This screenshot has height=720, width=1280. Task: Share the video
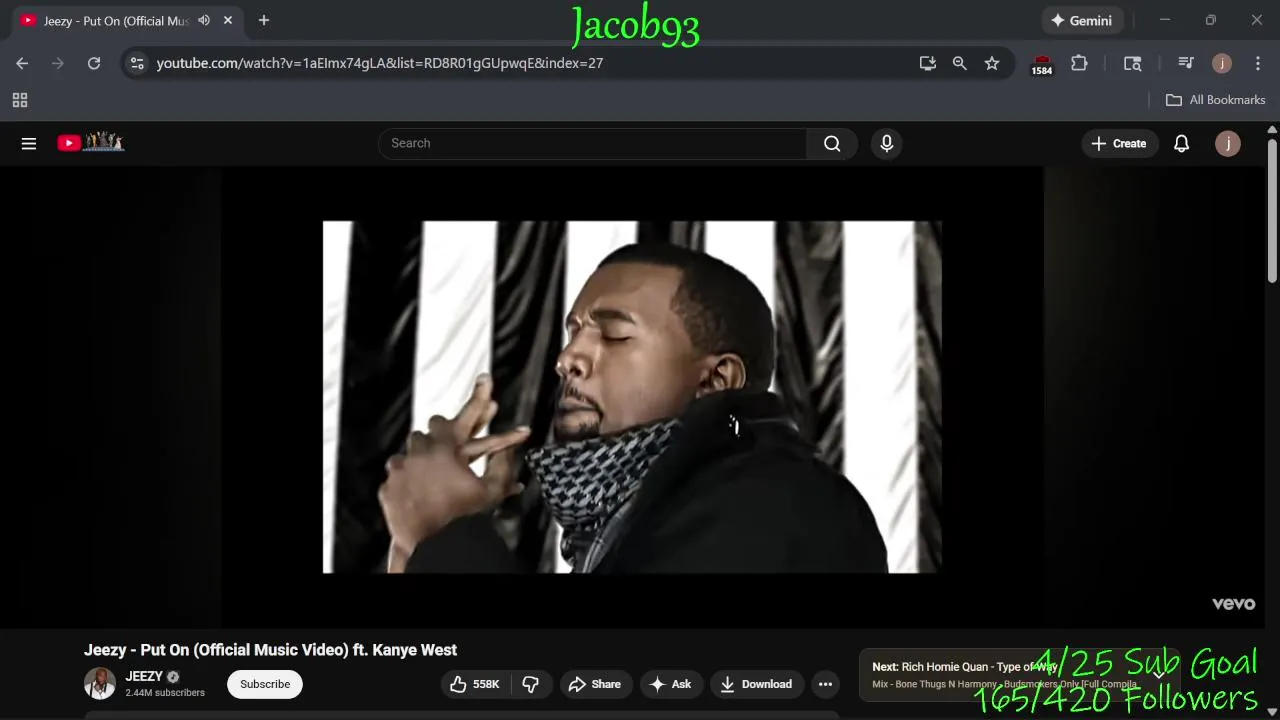(x=596, y=684)
